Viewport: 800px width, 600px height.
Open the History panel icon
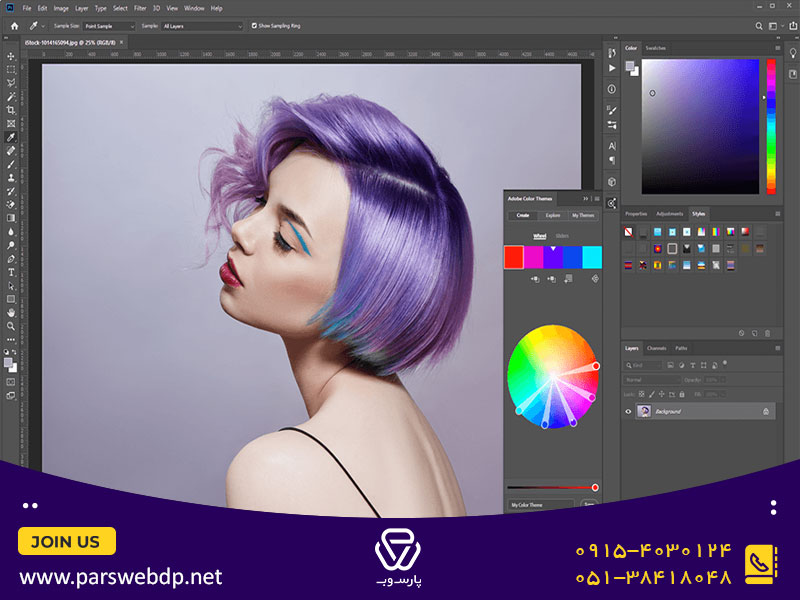pos(612,53)
